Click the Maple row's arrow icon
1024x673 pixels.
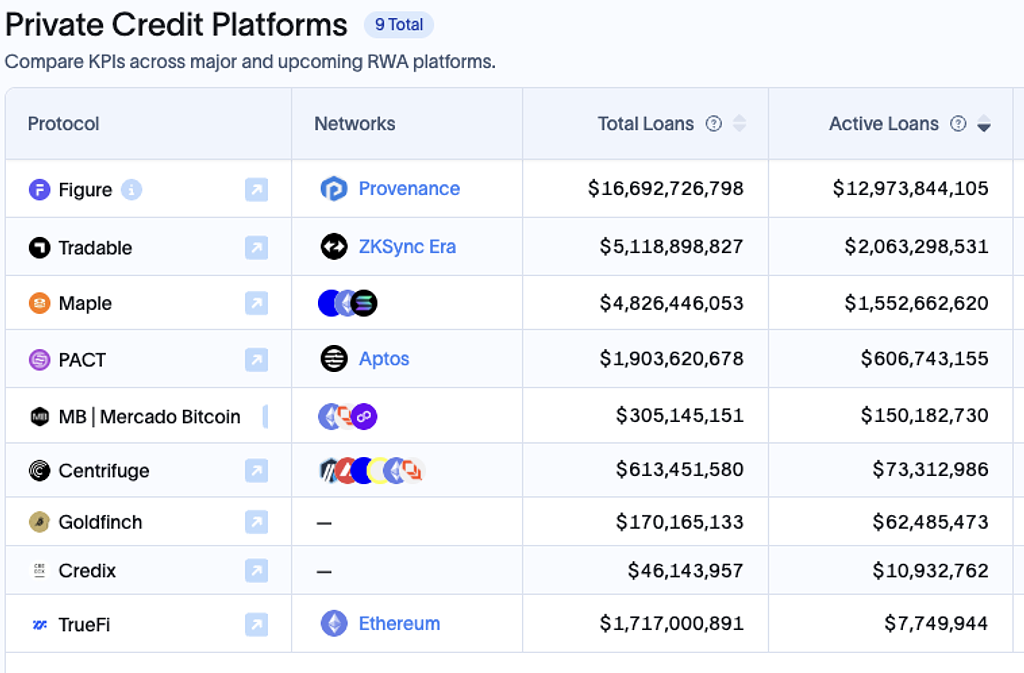click(256, 303)
